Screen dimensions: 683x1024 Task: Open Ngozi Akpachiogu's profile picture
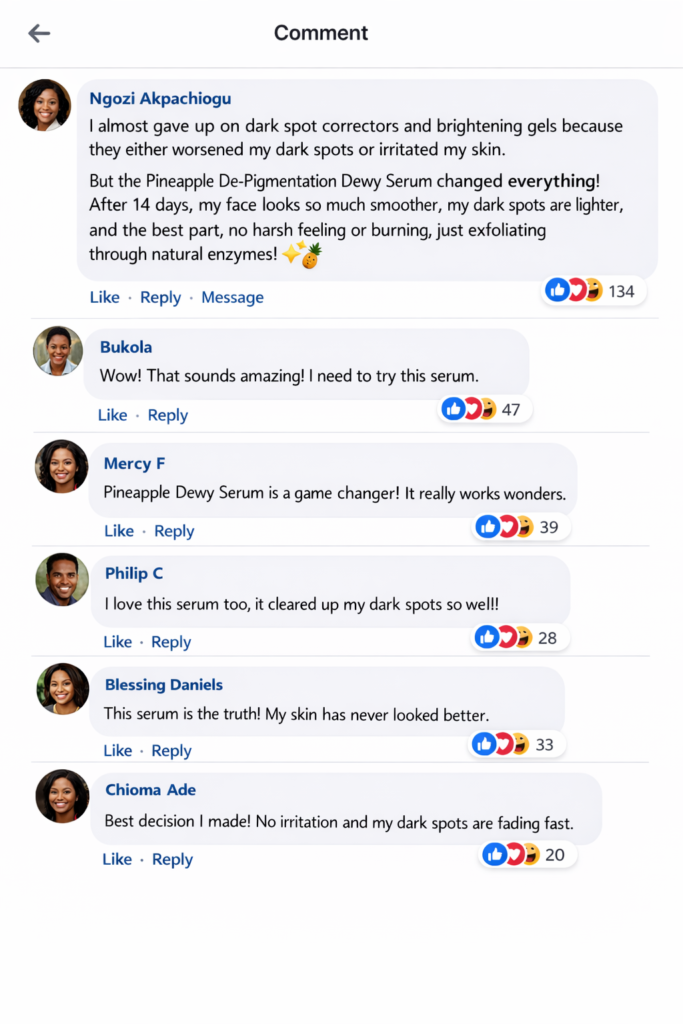point(45,105)
